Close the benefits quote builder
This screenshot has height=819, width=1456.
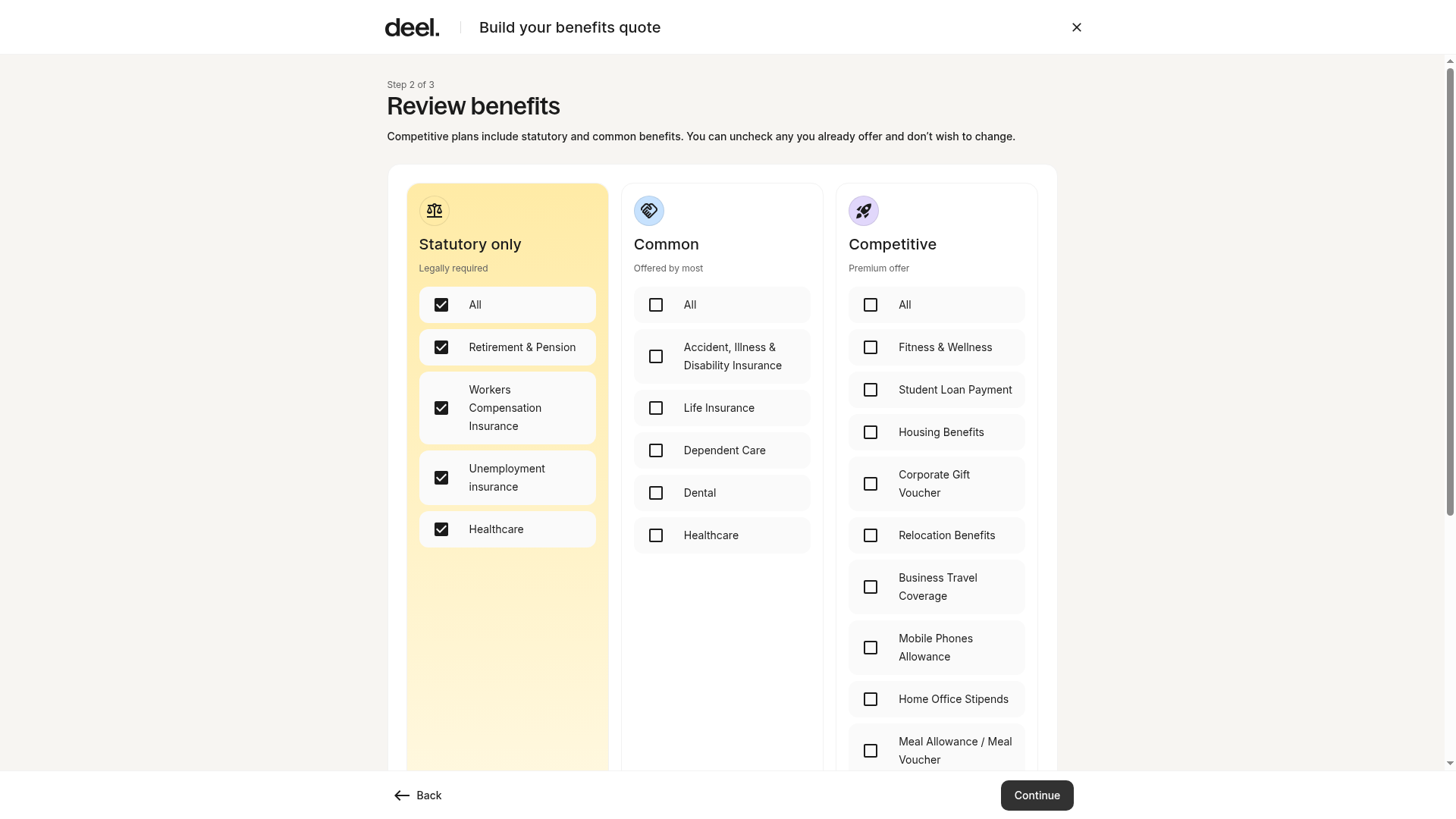coord(1077,27)
